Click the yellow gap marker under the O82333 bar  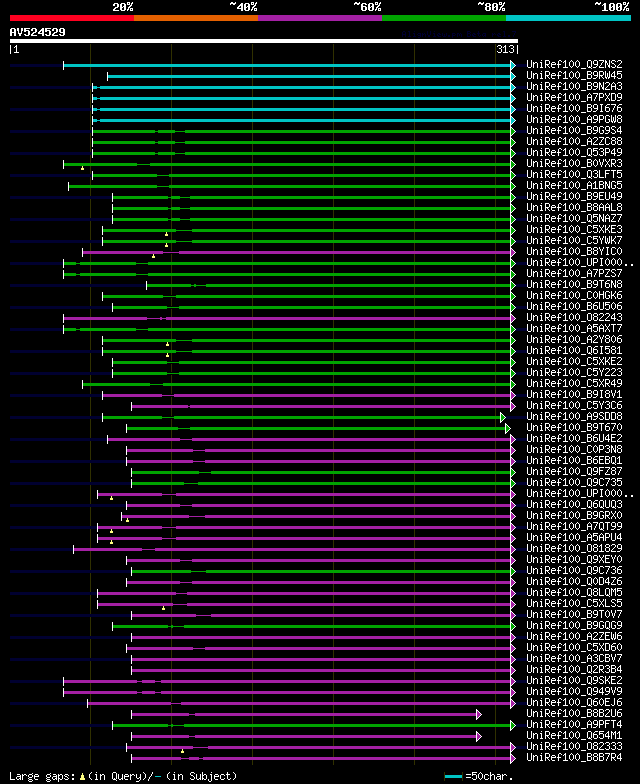182,751
